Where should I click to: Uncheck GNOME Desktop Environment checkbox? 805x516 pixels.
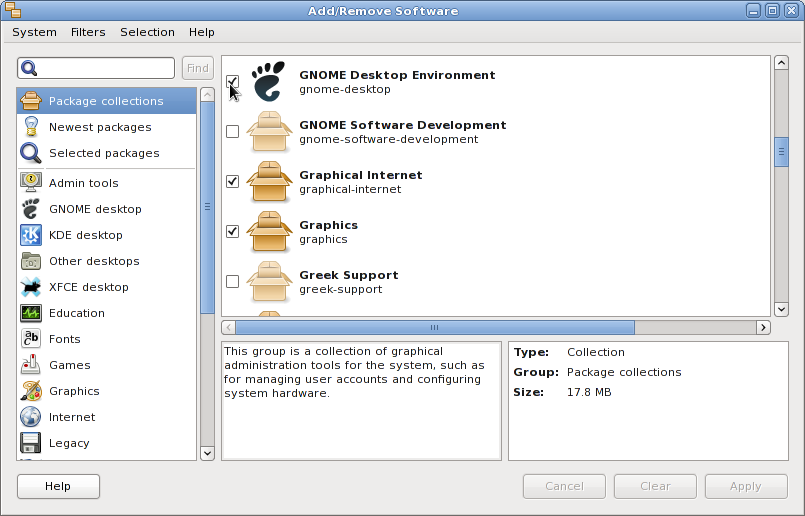coord(233,82)
